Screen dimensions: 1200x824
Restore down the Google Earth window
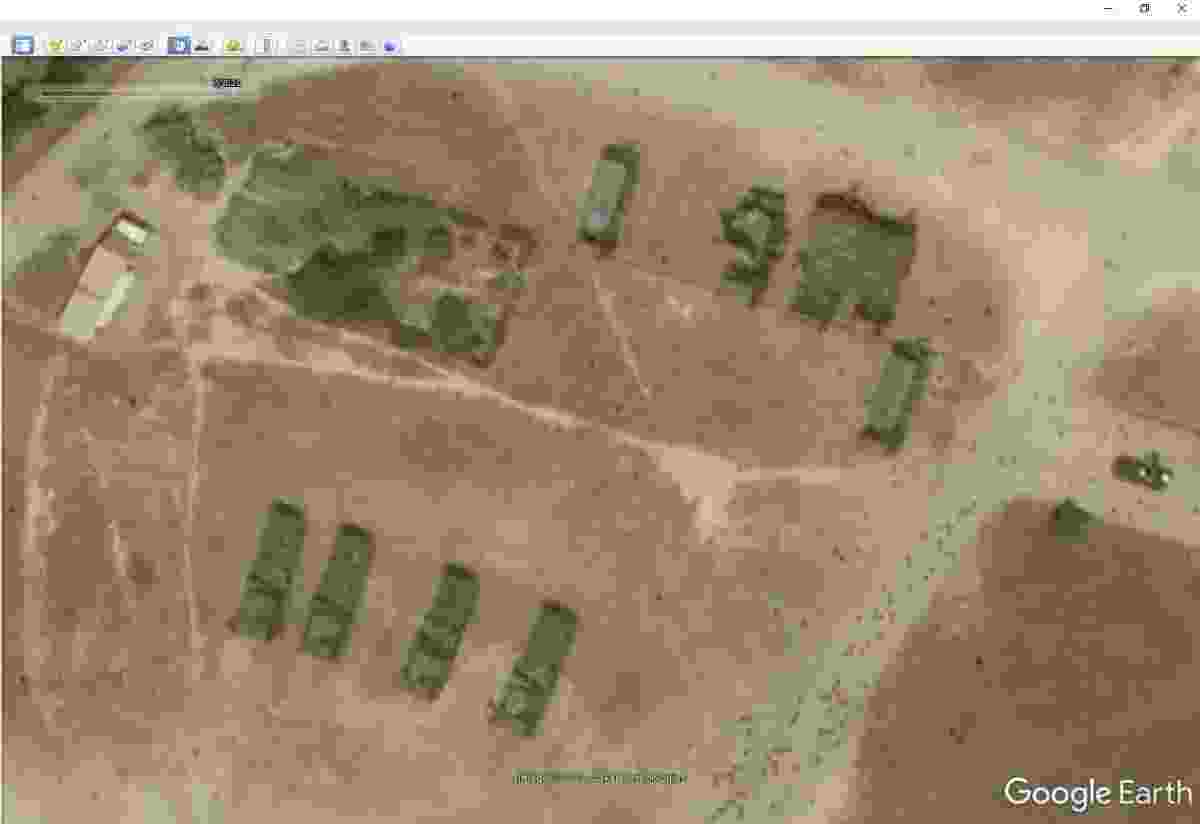tap(1145, 8)
